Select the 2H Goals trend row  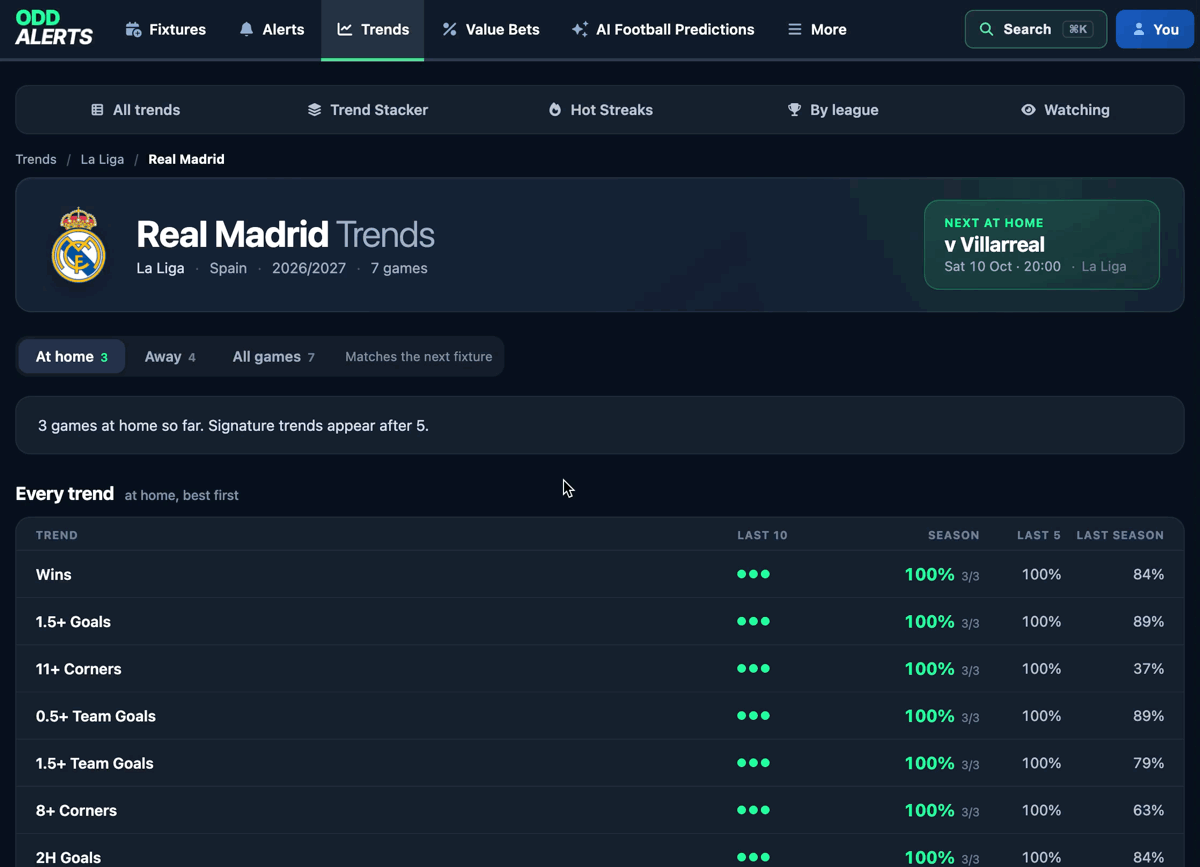coord(600,851)
